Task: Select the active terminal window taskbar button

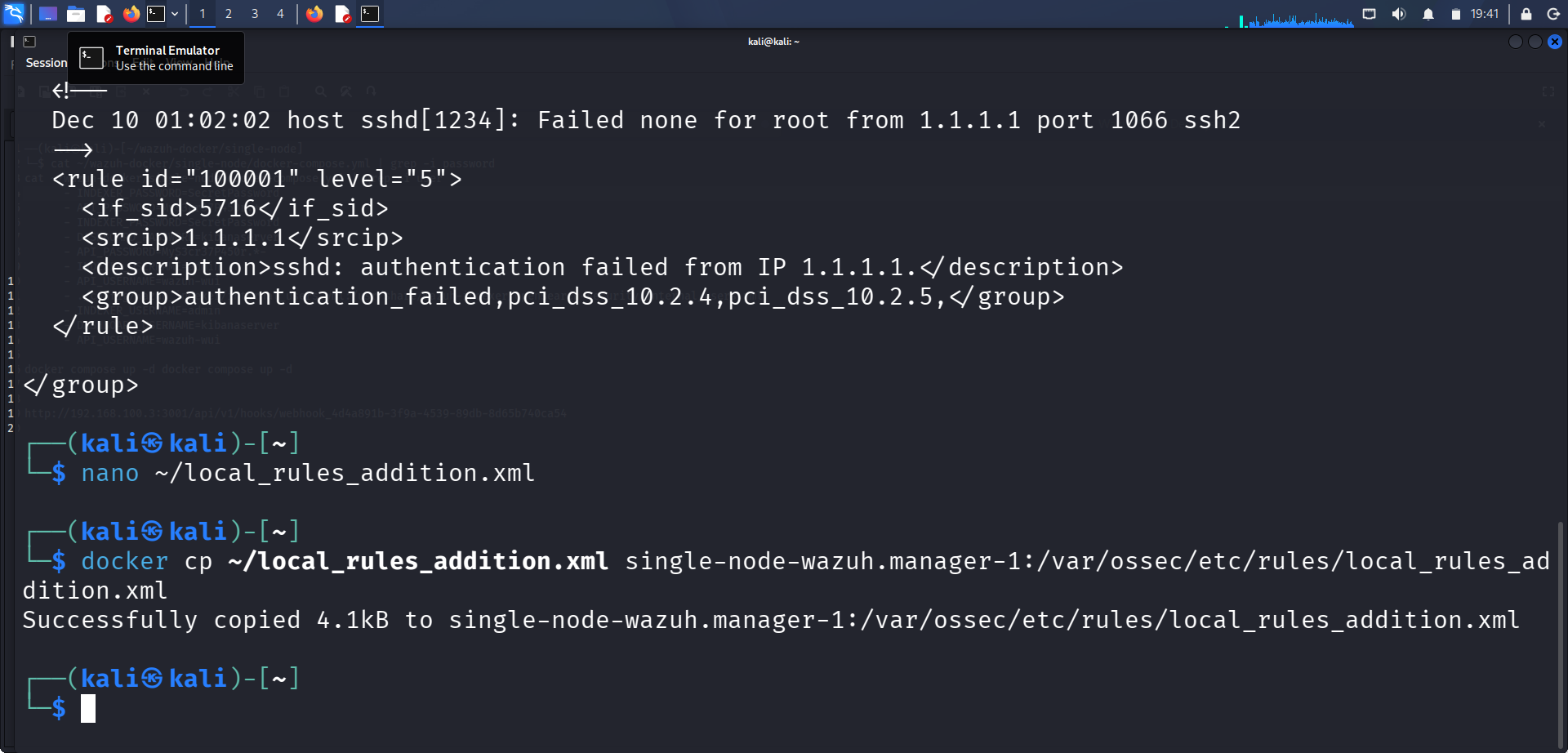Action: click(370, 14)
